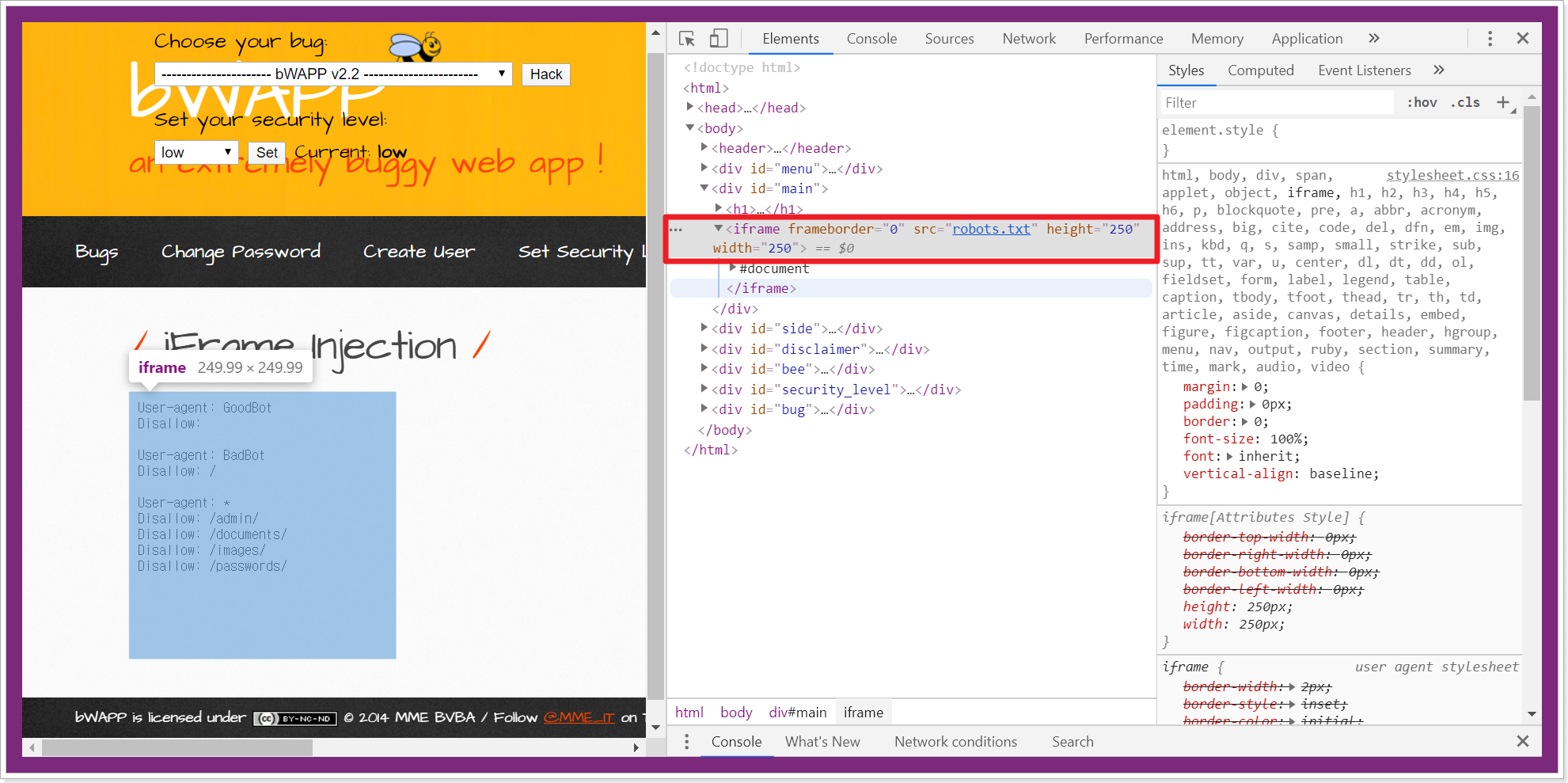Expand the div id side node

(704, 328)
